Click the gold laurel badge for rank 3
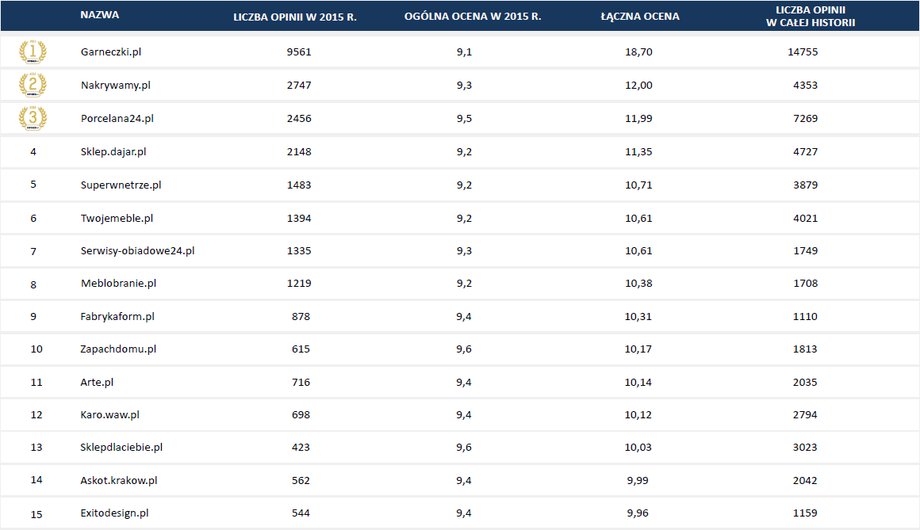920x530 pixels. 32,118
